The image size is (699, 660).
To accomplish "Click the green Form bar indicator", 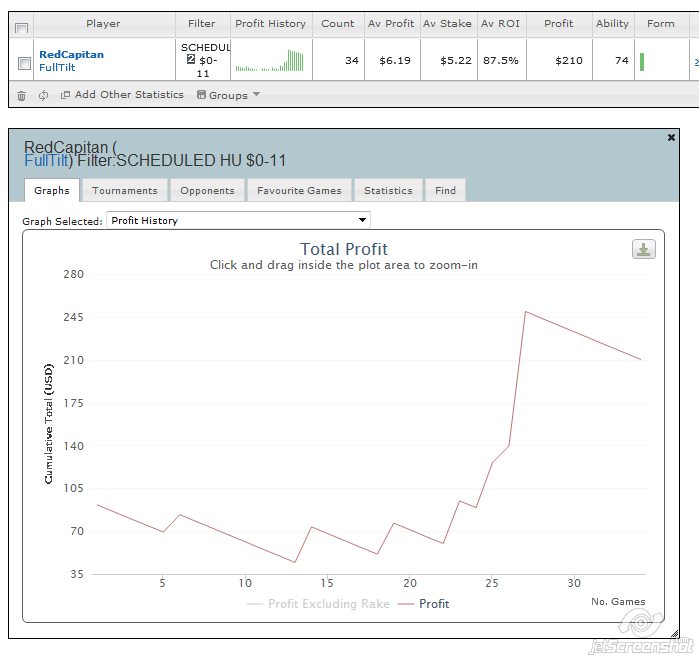I will pos(642,62).
